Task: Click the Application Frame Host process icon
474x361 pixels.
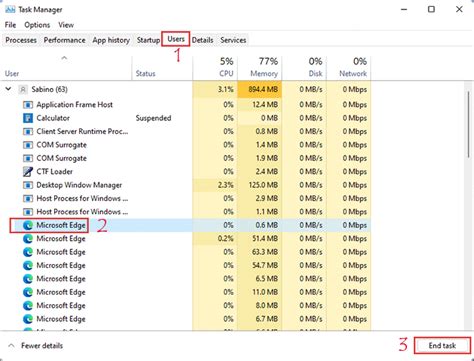Action: point(28,105)
